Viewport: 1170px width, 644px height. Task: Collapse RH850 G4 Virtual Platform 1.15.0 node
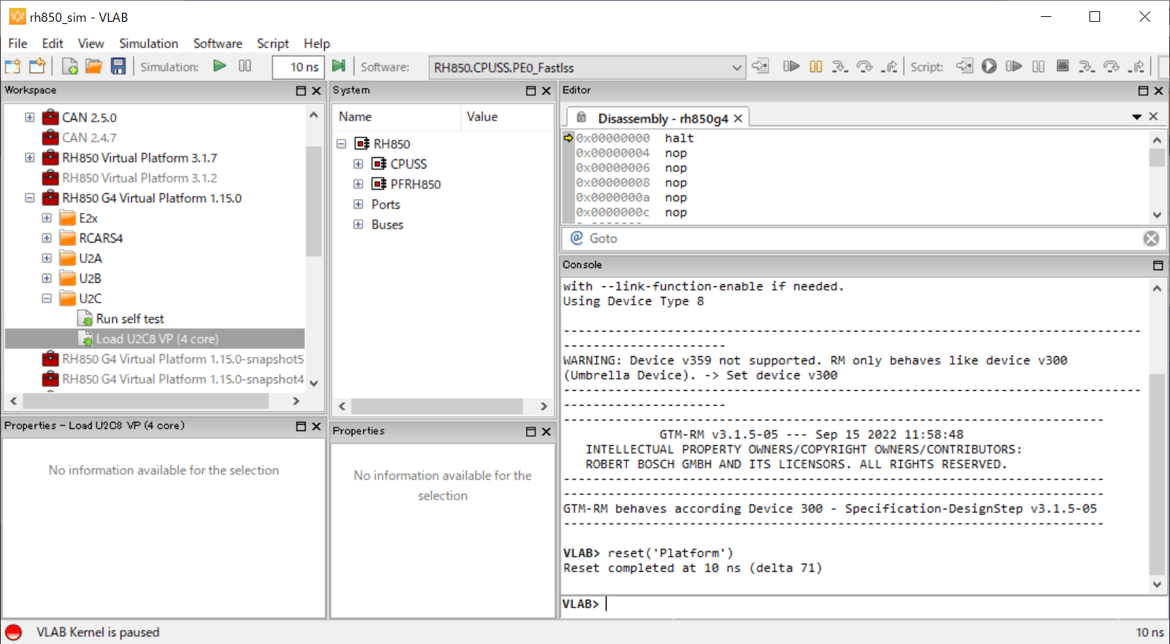[x=29, y=198]
